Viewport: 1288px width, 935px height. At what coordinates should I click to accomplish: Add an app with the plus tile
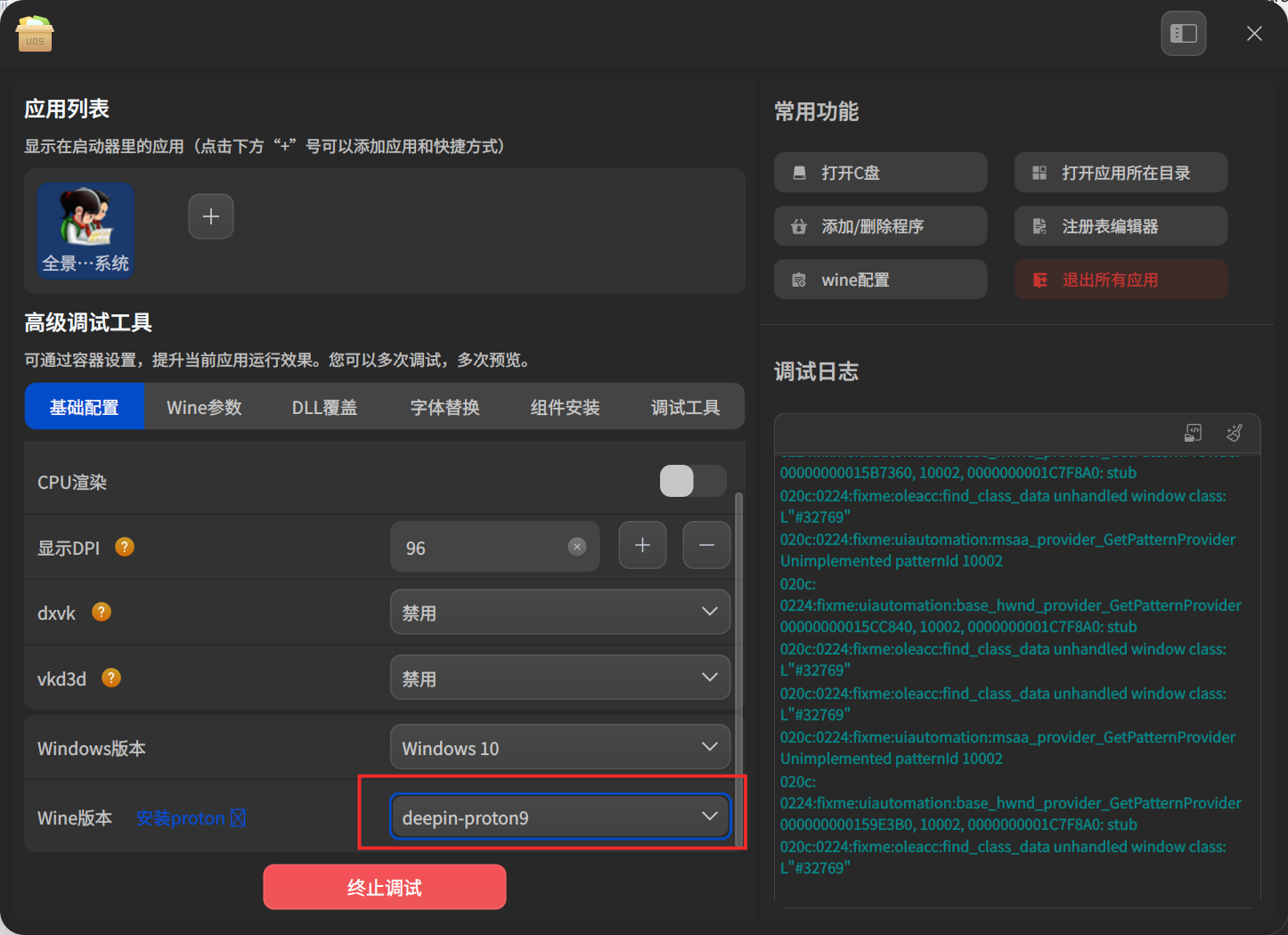(211, 216)
